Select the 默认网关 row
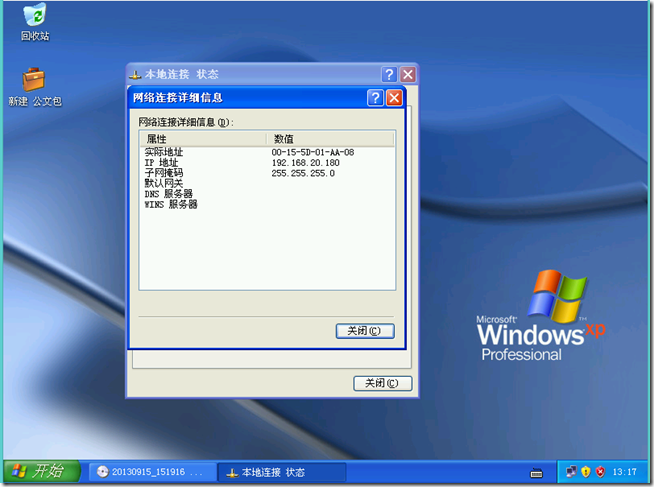The height and width of the screenshot is (487, 654). tap(267, 183)
